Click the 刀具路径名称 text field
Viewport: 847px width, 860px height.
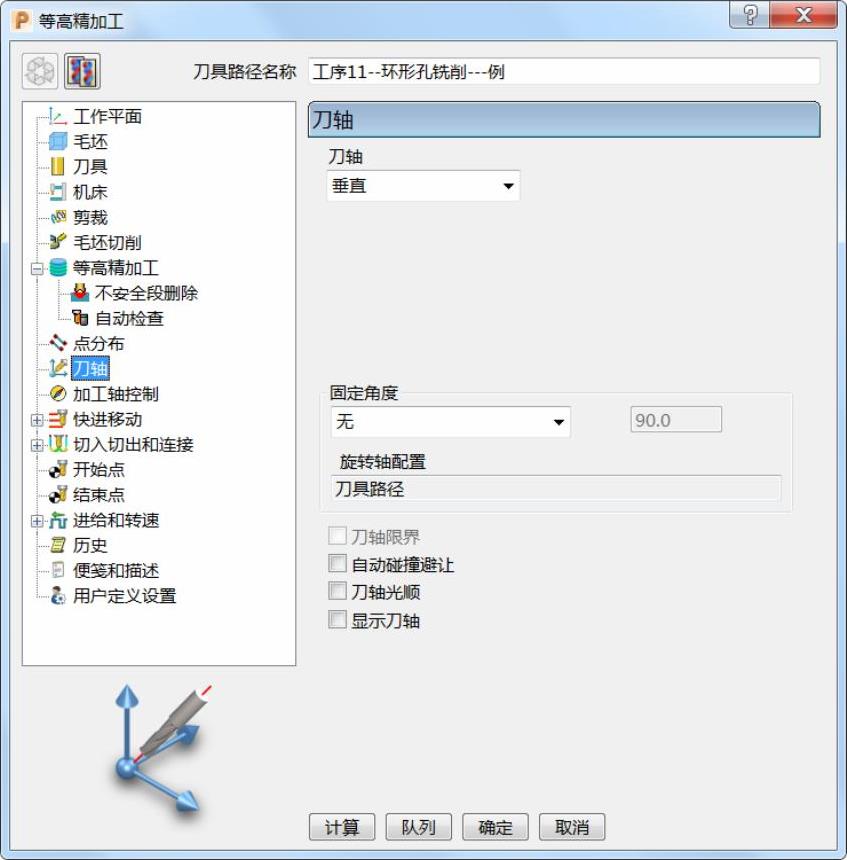coord(564,72)
